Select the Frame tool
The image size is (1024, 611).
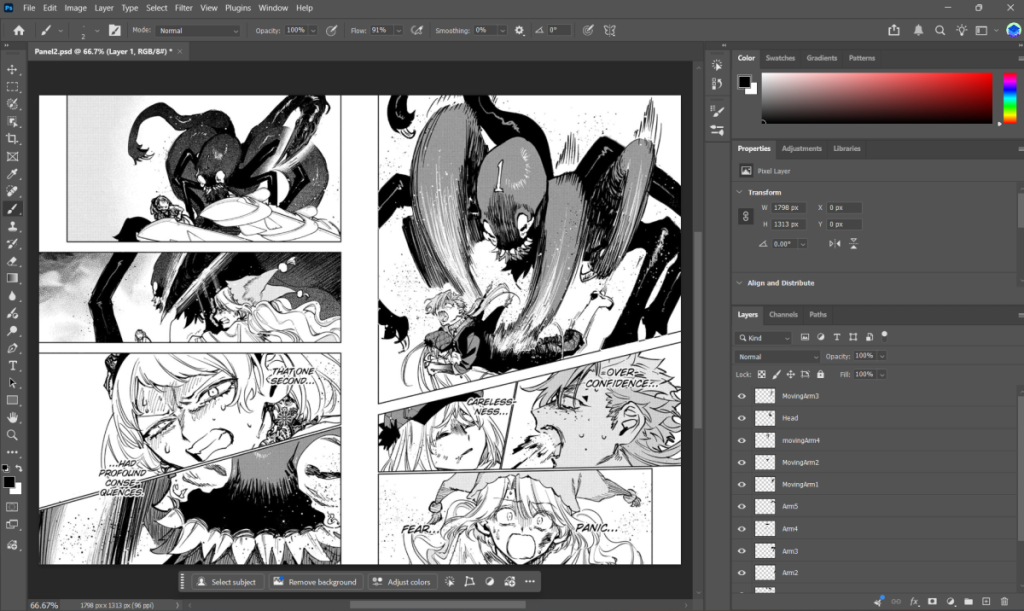point(12,157)
